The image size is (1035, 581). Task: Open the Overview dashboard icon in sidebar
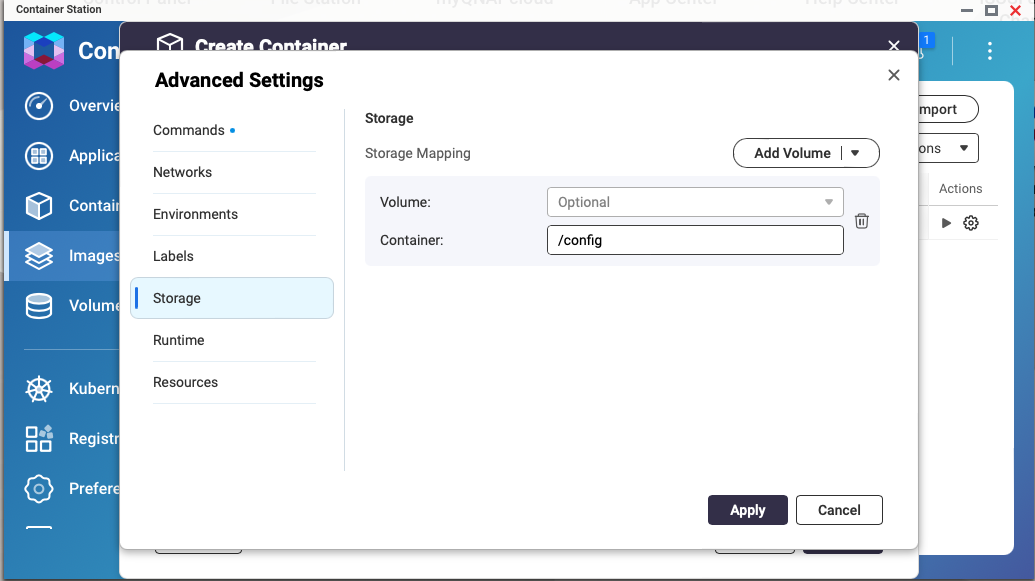39,106
